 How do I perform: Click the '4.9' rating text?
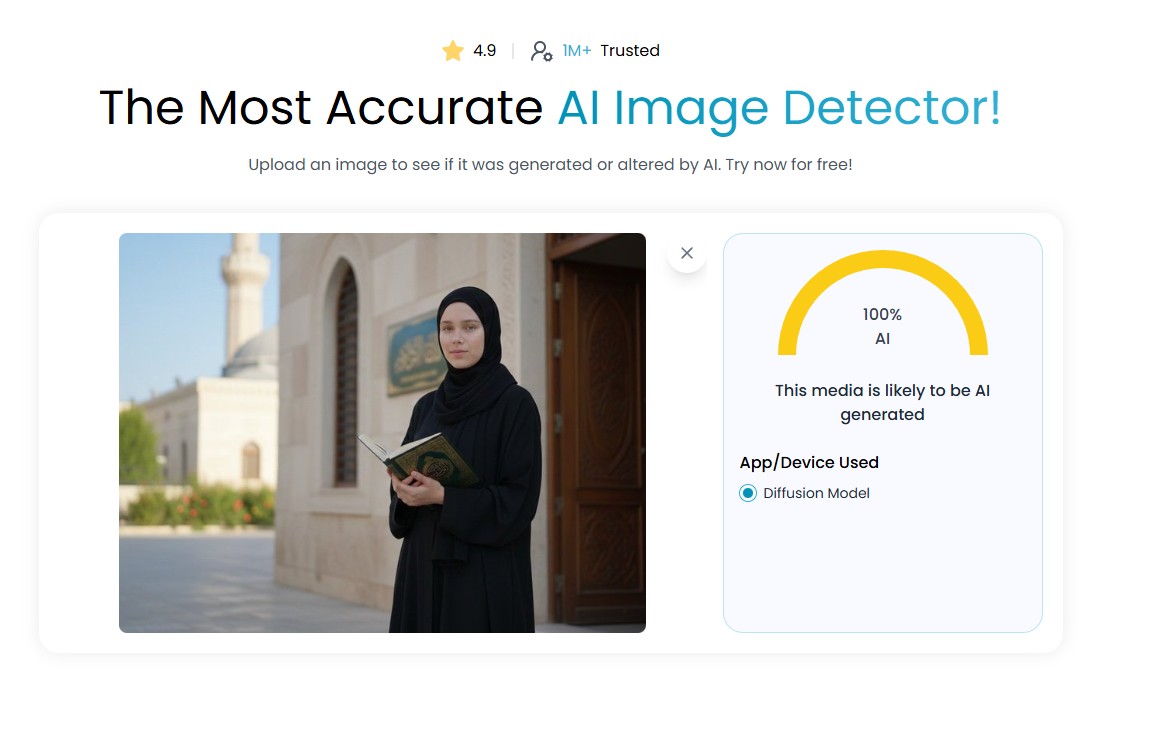click(x=485, y=51)
